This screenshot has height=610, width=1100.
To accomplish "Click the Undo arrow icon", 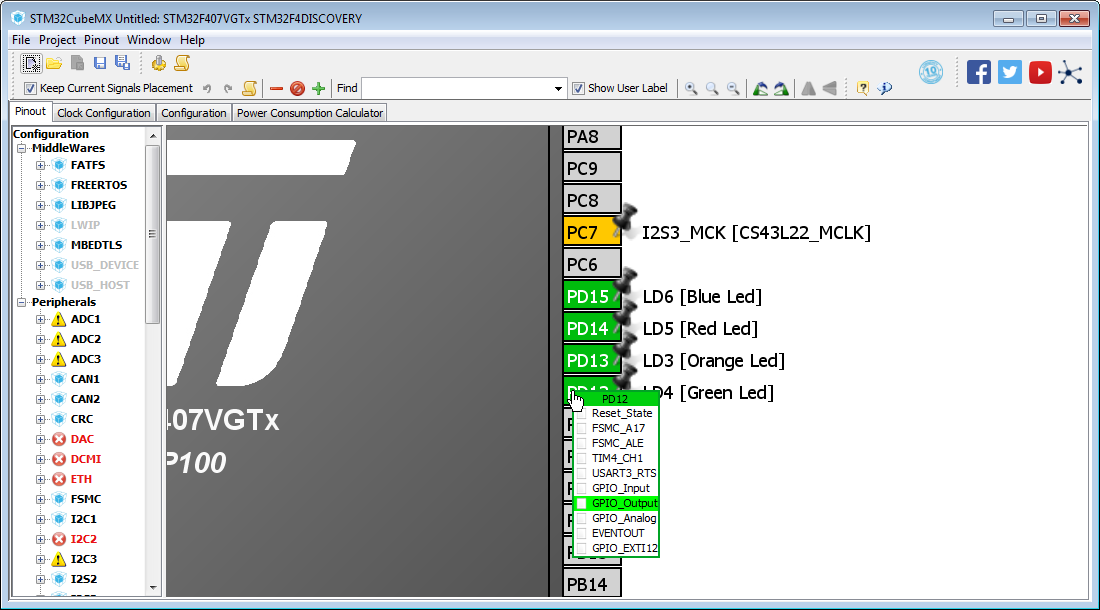I will coord(207,88).
